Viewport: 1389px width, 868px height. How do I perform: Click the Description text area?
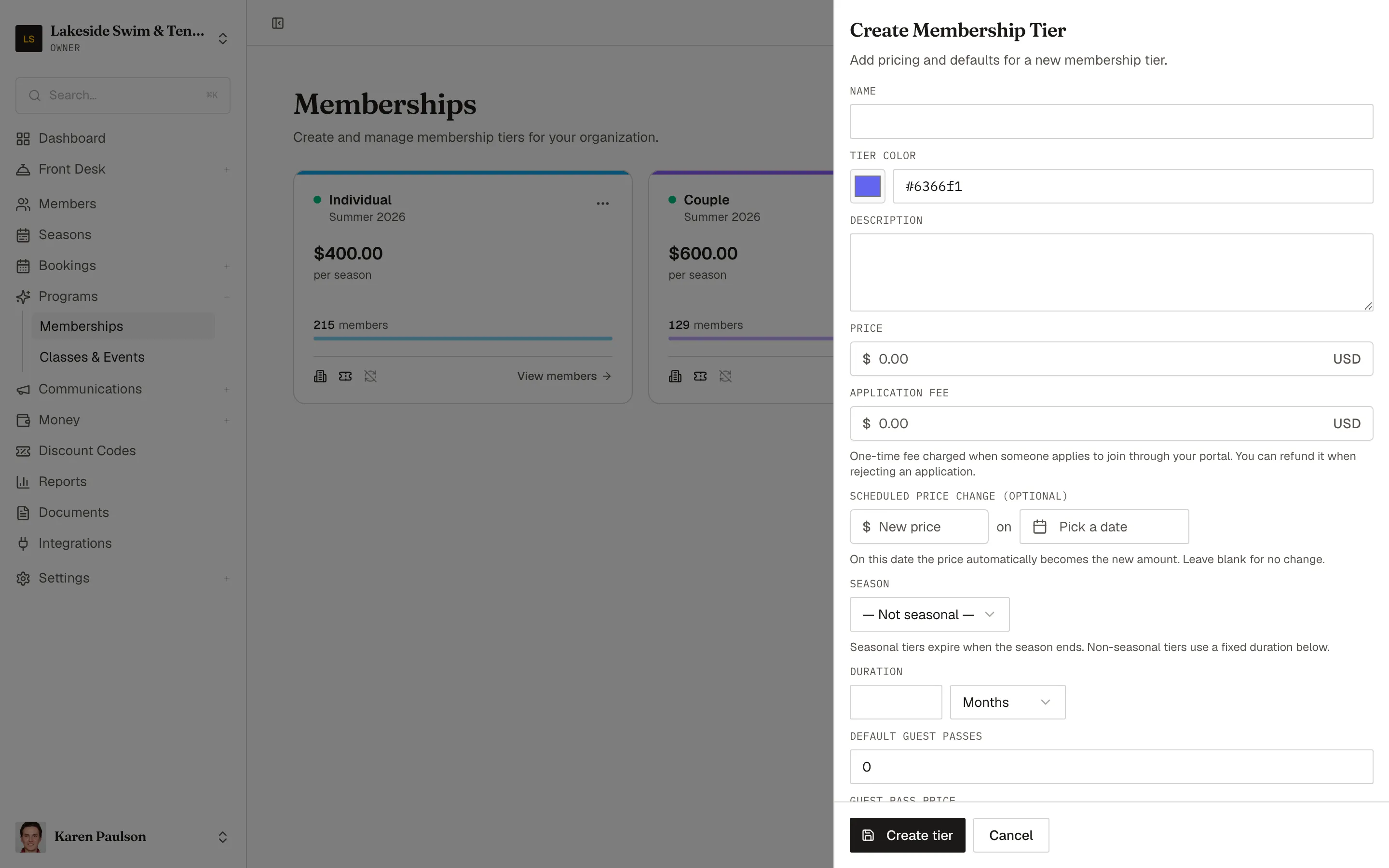[x=1111, y=272]
